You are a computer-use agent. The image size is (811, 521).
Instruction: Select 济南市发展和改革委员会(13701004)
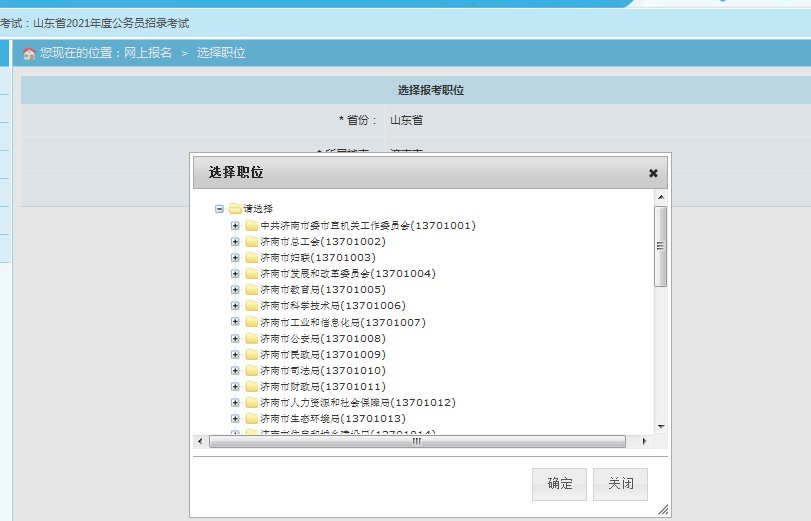tap(348, 274)
